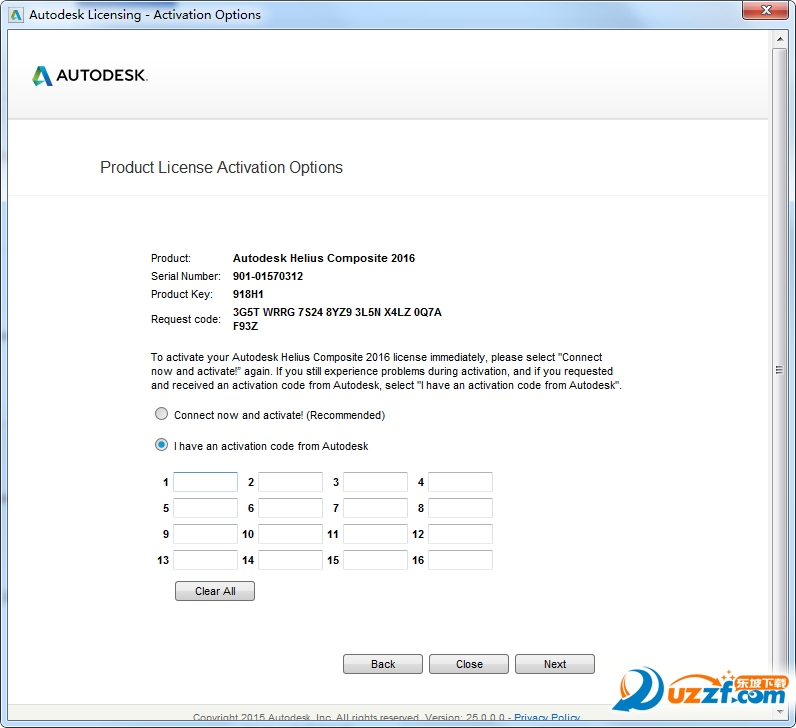Select Connect now and activate radio button
796x728 pixels.
pos(161,414)
